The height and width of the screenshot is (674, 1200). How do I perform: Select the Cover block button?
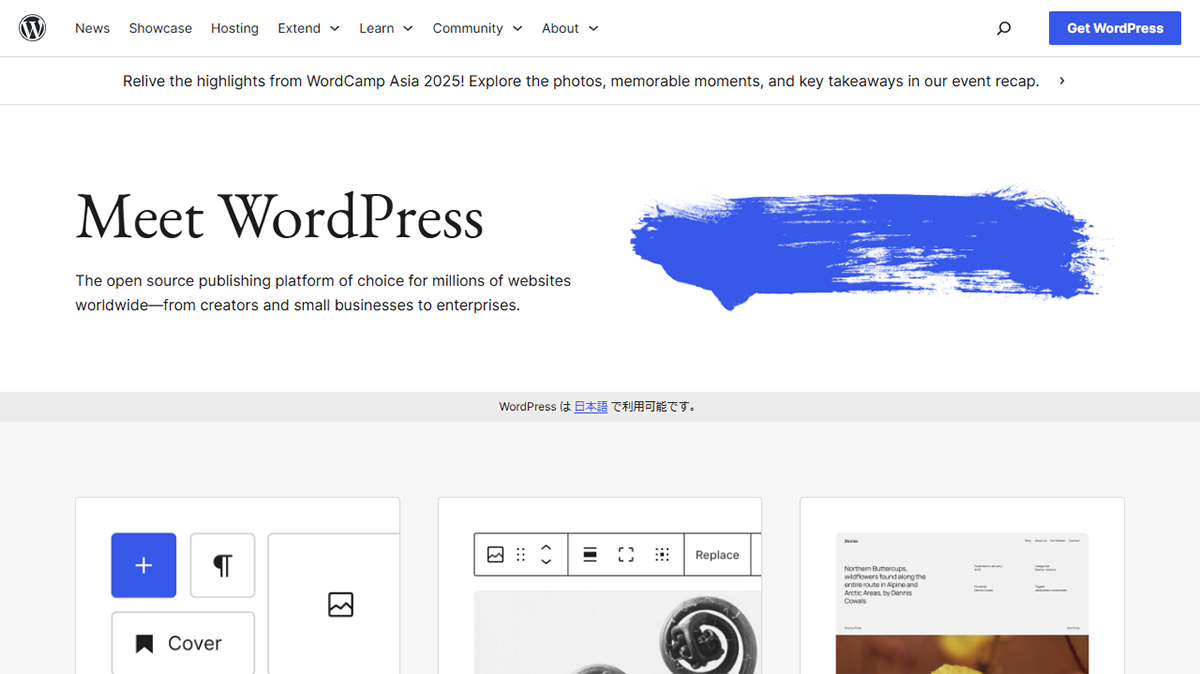coord(183,643)
